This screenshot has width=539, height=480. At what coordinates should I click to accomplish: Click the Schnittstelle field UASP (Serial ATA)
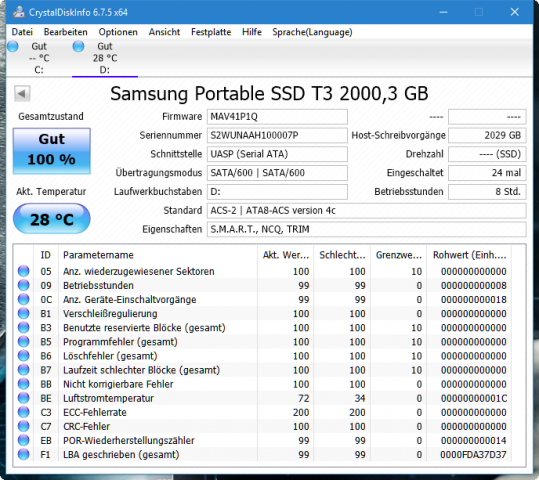click(277, 154)
